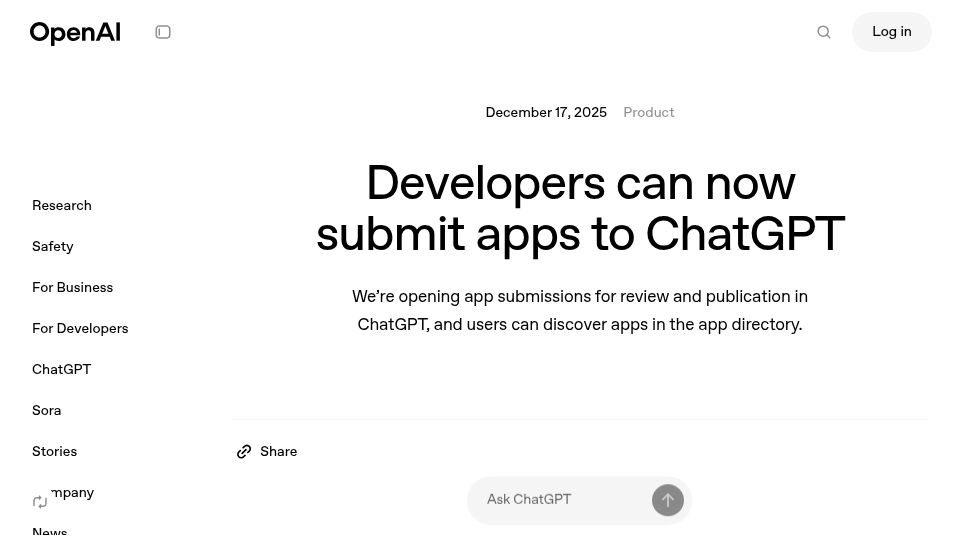Click the refresh arrows icon near Company
Image resolution: width=960 pixels, height=540 pixels.
[x=40, y=502]
